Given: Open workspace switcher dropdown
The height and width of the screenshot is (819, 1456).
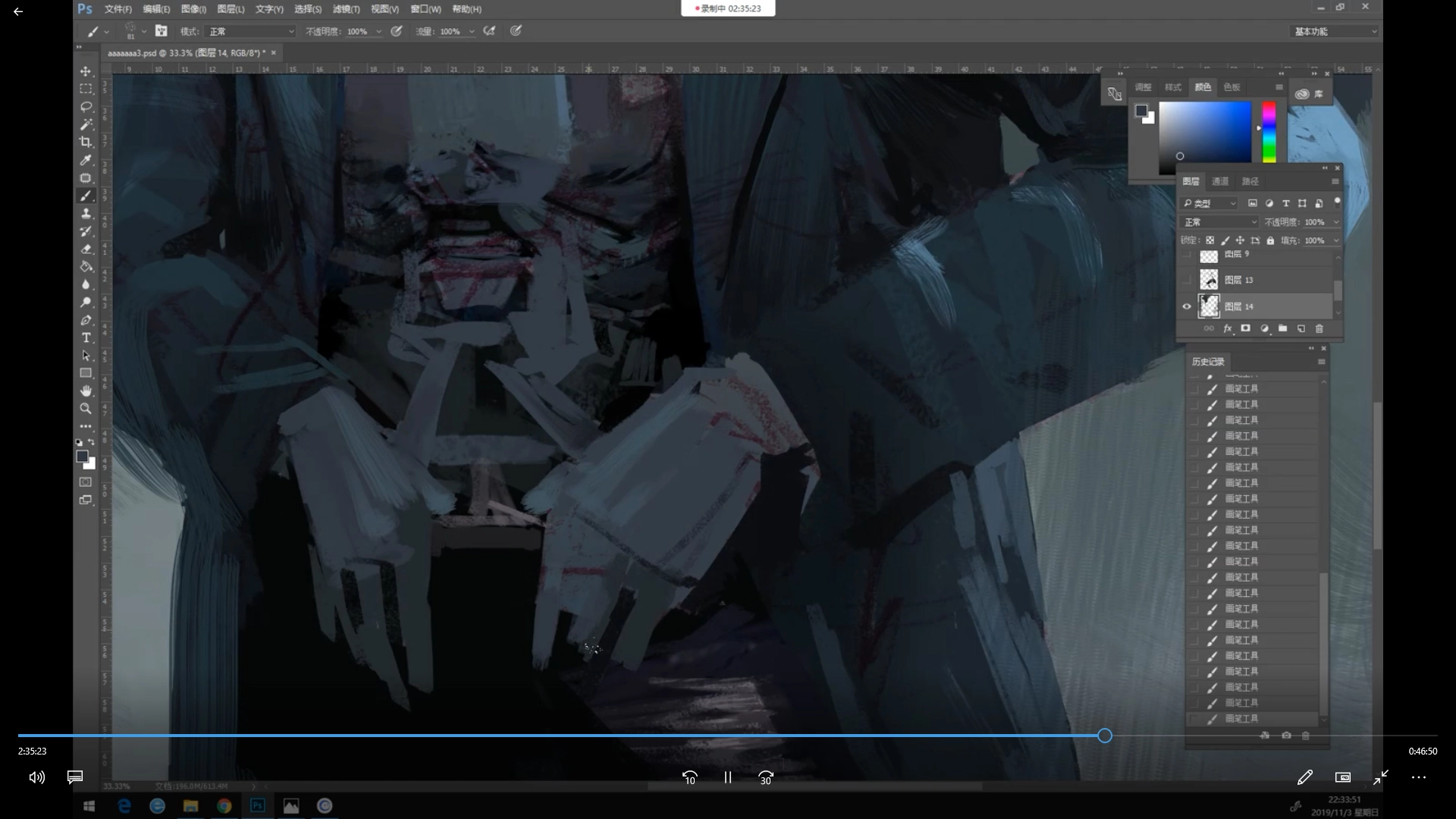Looking at the screenshot, I should (x=1334, y=31).
